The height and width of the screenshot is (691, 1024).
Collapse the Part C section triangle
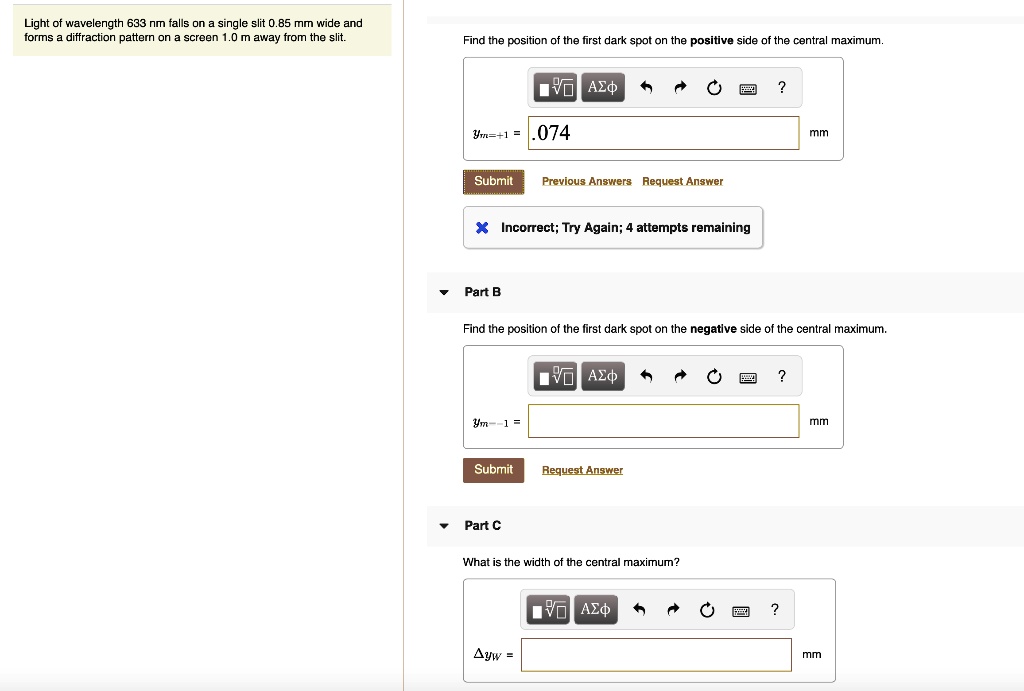(x=444, y=526)
